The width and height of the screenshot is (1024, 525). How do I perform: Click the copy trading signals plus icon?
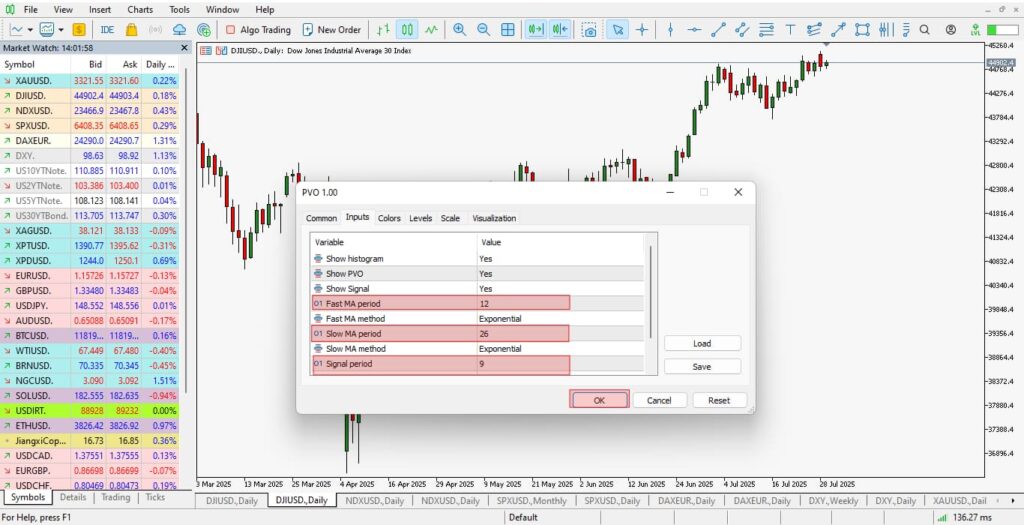(x=204, y=29)
